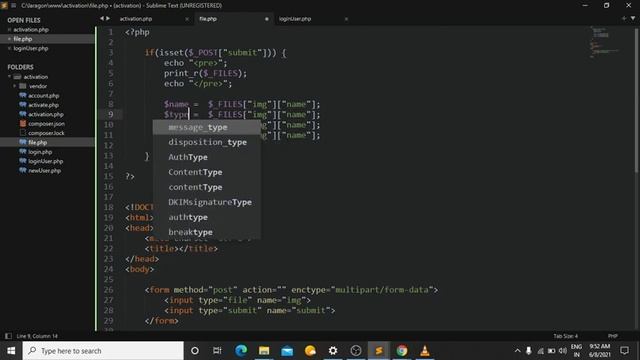
Task: Choose capitalized ContentType autocomplete suggestion
Action: click(x=207, y=172)
